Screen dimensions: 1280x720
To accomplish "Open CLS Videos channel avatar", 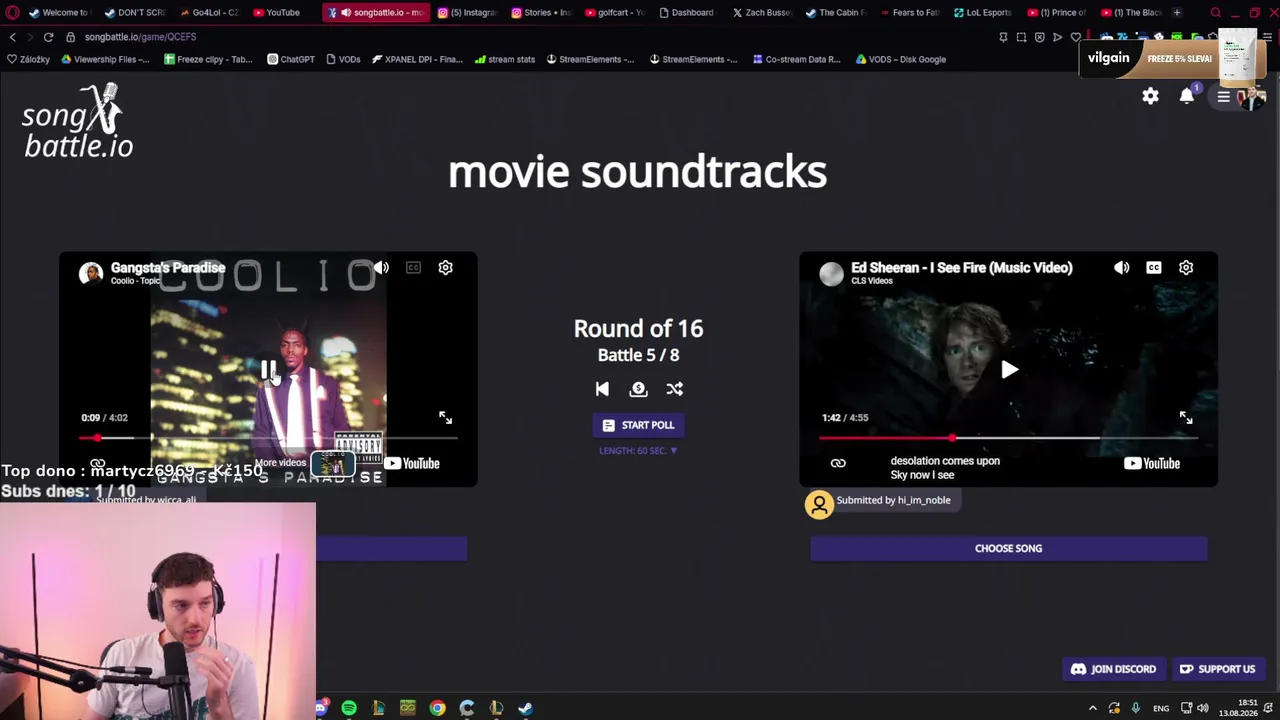I will point(831,273).
